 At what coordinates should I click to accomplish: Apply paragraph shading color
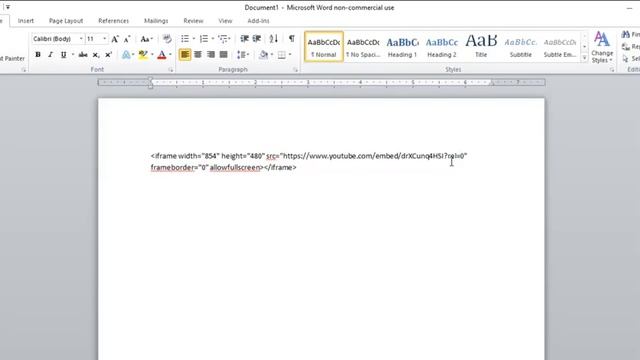(x=263, y=55)
